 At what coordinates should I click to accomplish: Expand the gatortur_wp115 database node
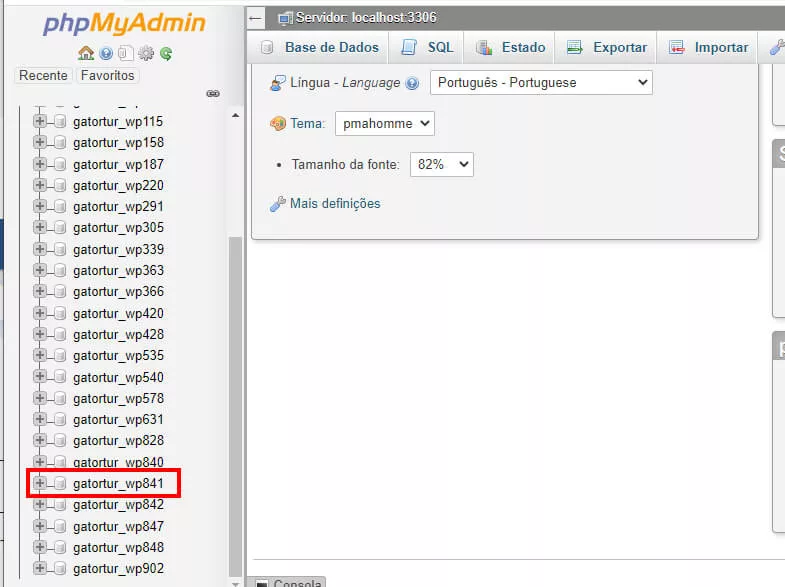click(x=40, y=122)
